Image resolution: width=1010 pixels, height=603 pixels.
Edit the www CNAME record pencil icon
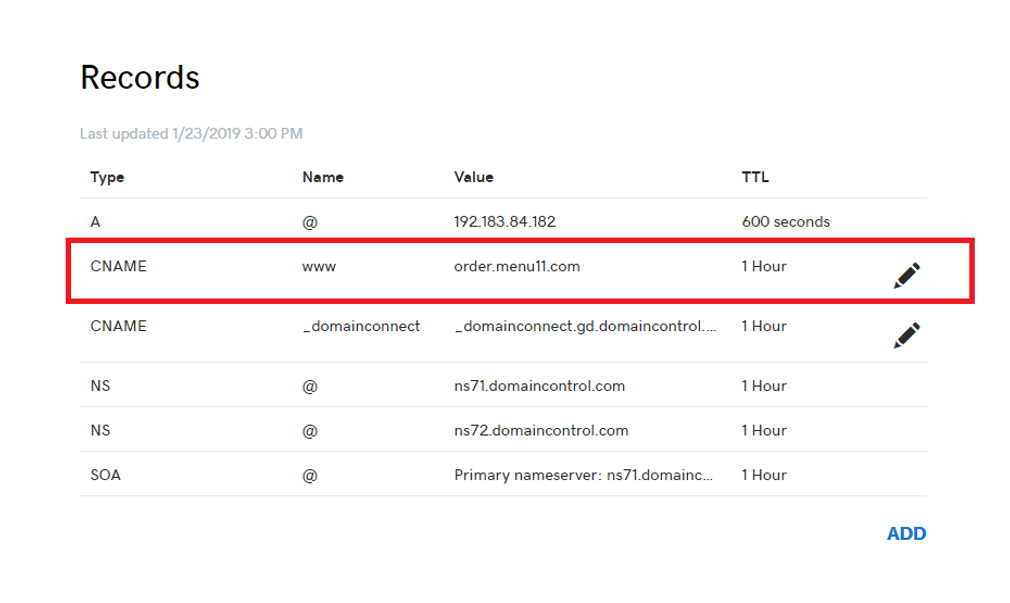click(x=906, y=276)
